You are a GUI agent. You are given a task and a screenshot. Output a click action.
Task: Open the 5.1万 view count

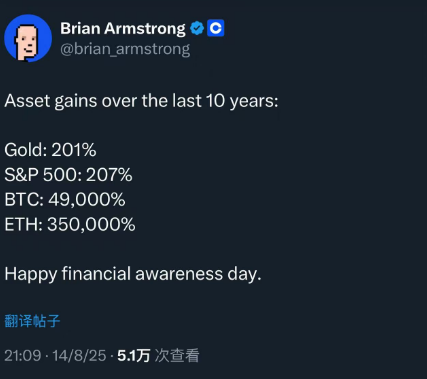click(x=134, y=356)
